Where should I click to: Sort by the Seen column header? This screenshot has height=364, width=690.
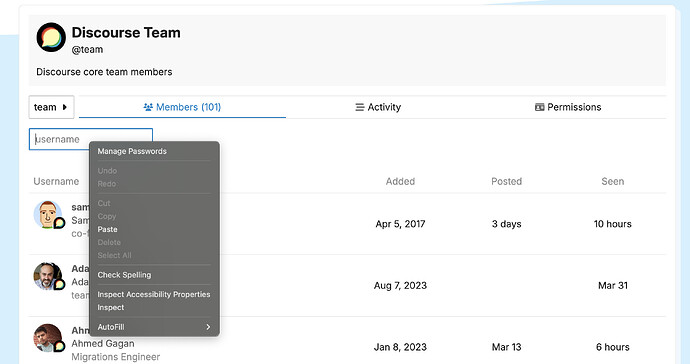[x=613, y=181]
